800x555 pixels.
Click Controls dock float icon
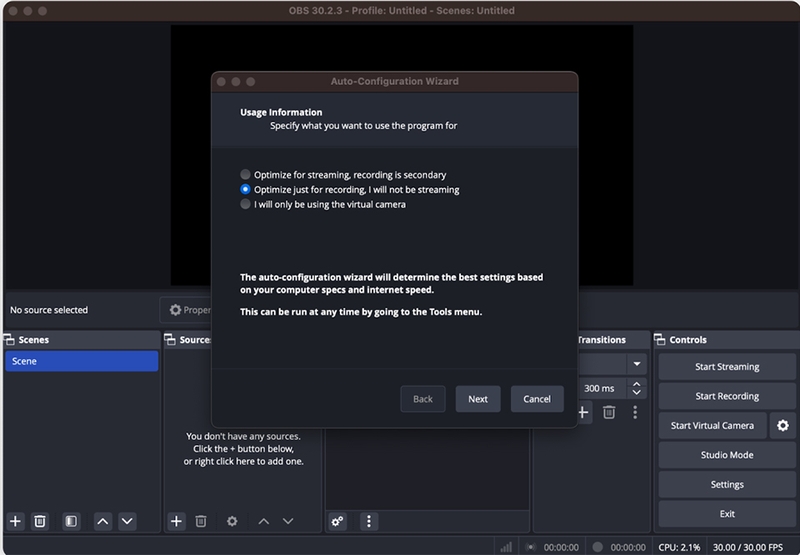click(x=660, y=340)
